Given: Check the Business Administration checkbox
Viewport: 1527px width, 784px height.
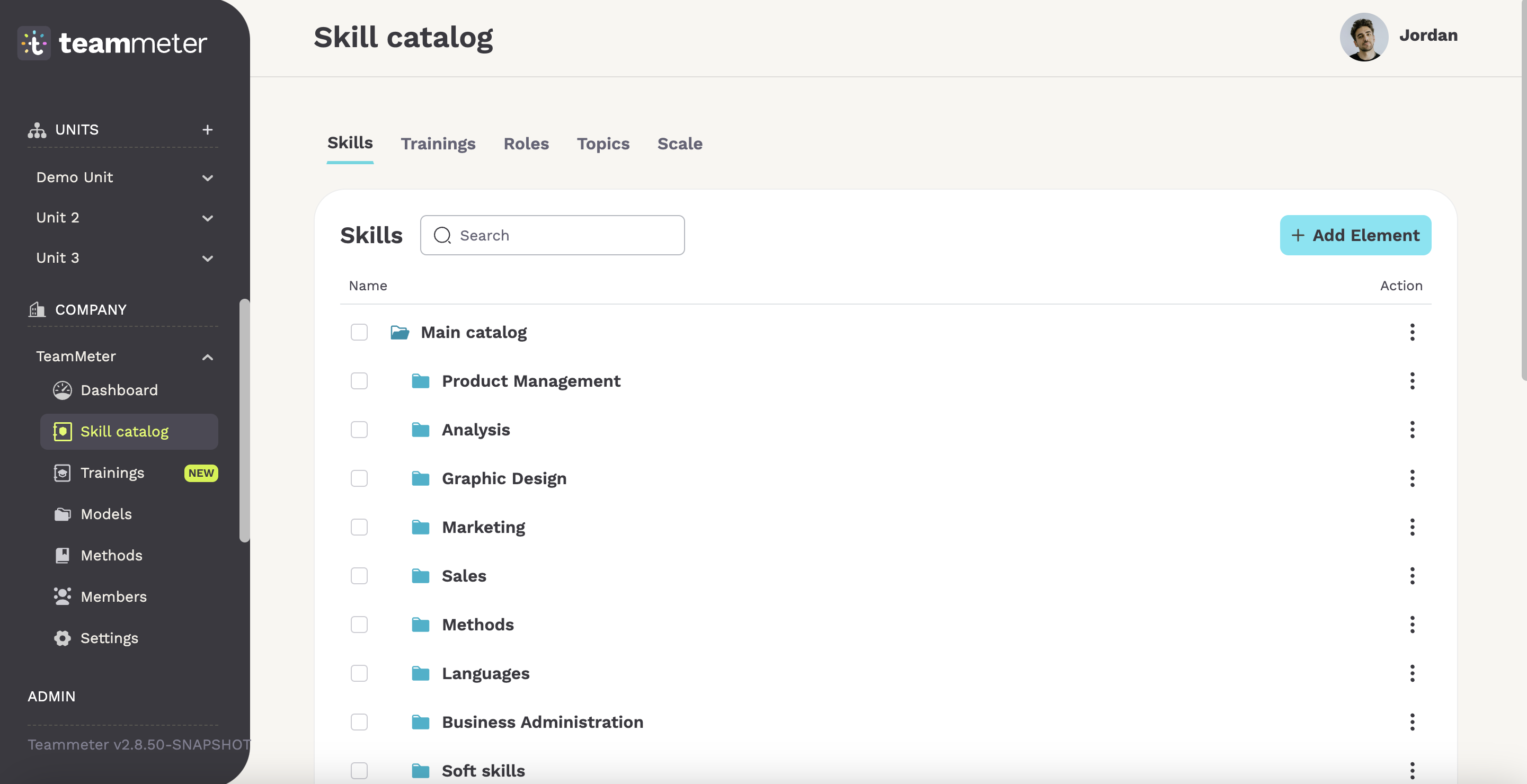Looking at the screenshot, I should tap(359, 722).
